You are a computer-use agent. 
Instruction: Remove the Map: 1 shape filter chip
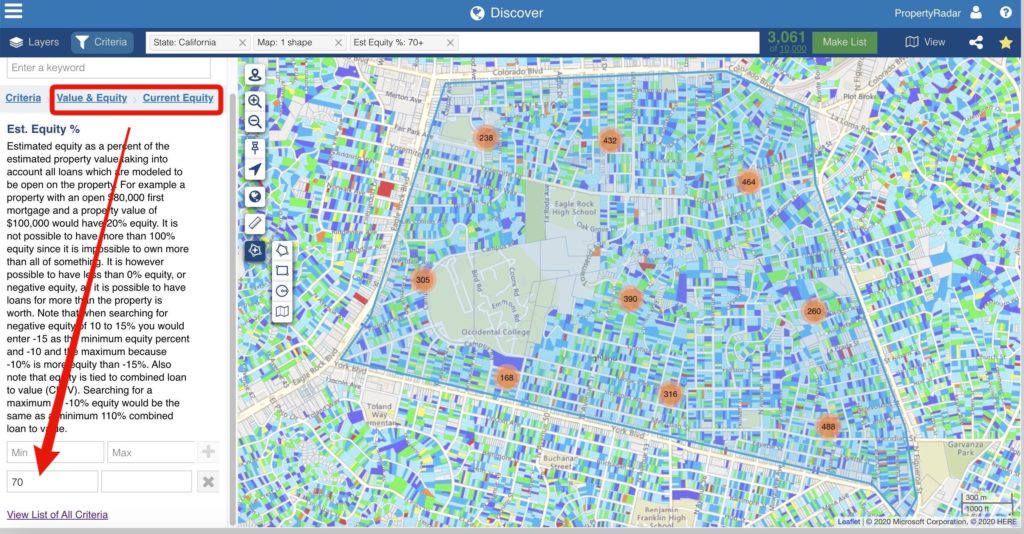[x=338, y=42]
